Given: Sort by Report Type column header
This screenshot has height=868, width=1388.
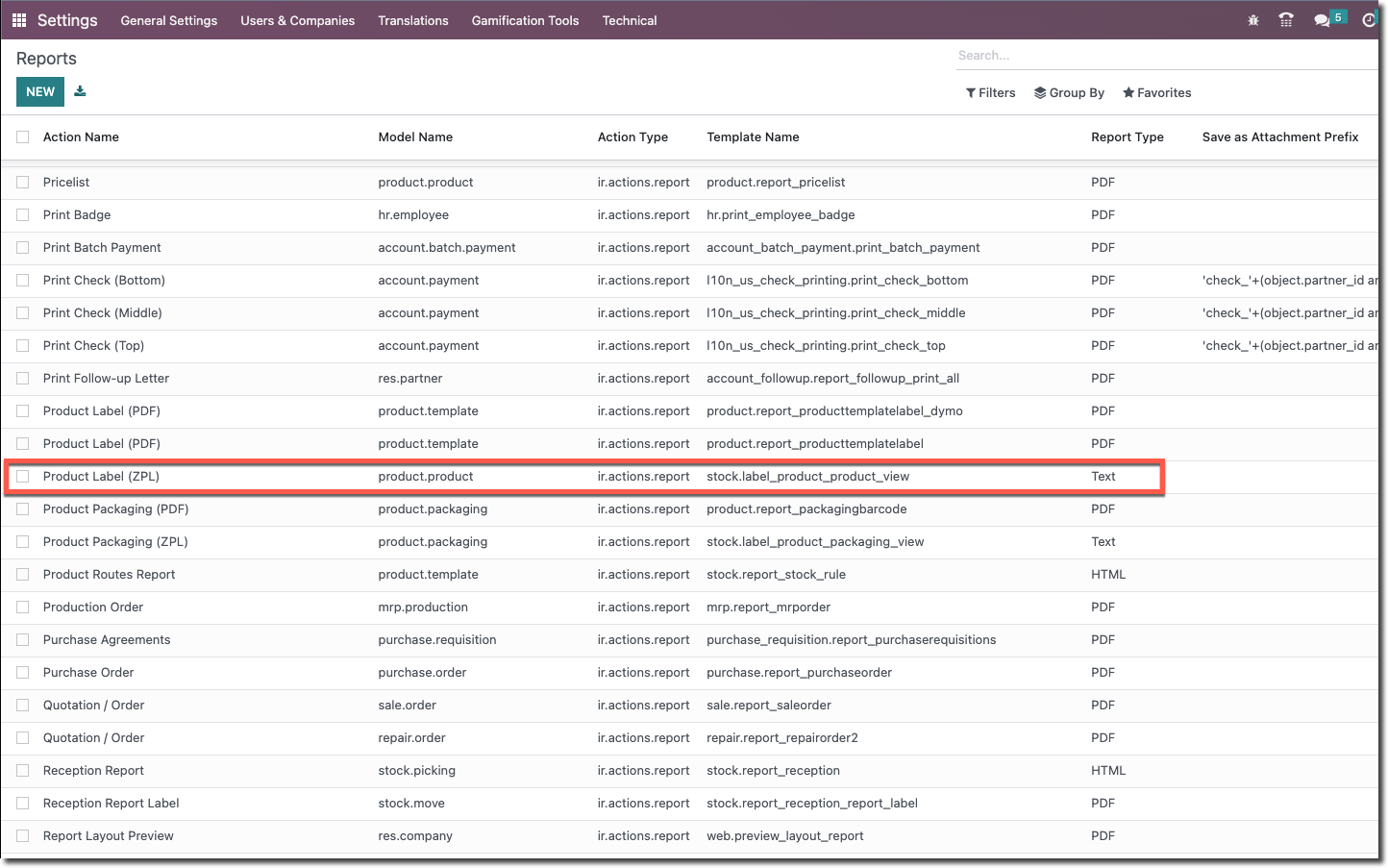Looking at the screenshot, I should (1128, 137).
